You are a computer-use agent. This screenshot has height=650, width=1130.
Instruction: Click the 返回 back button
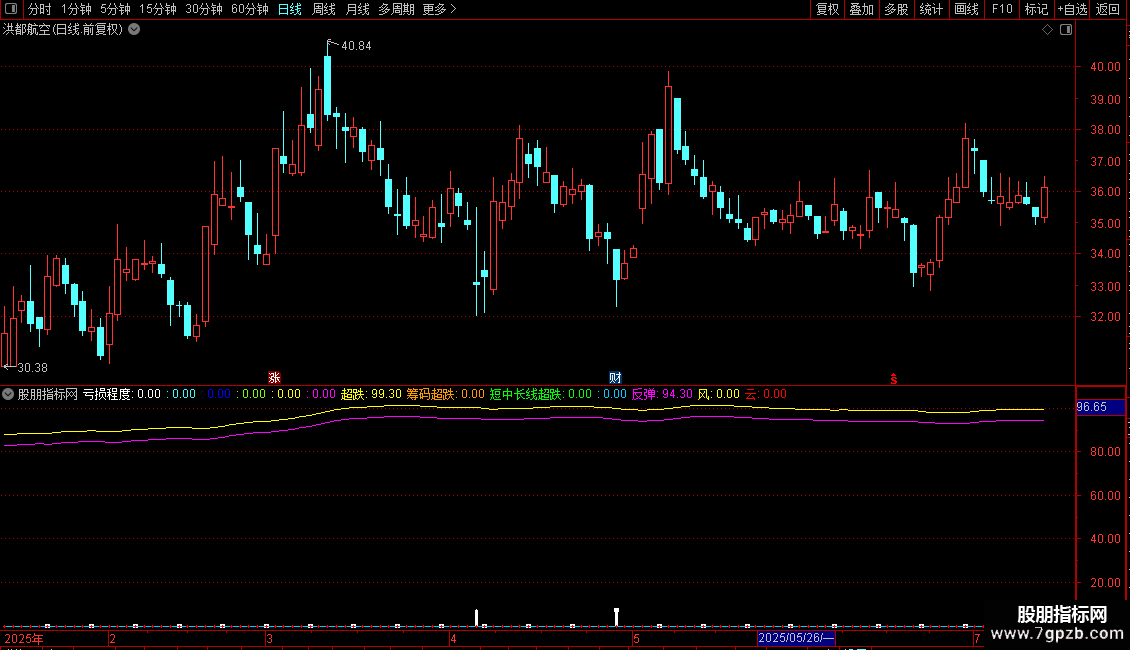(1108, 9)
